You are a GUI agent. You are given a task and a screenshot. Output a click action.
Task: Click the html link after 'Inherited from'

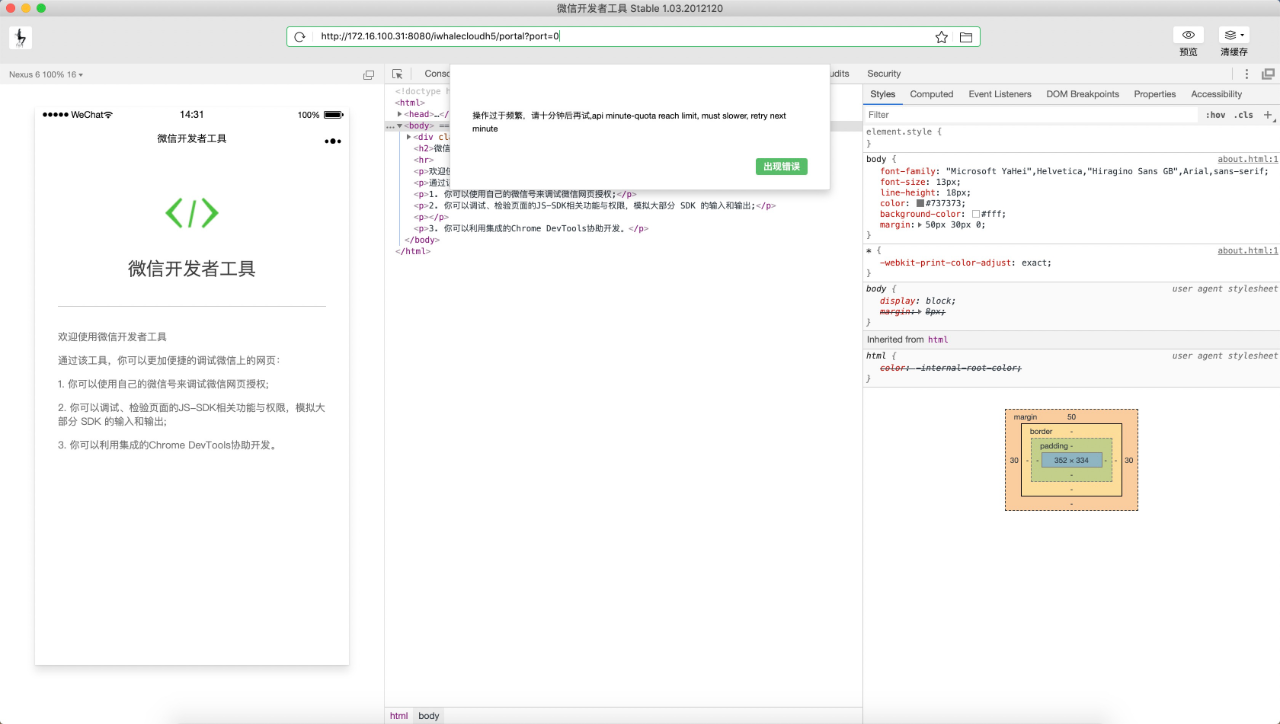(938, 340)
